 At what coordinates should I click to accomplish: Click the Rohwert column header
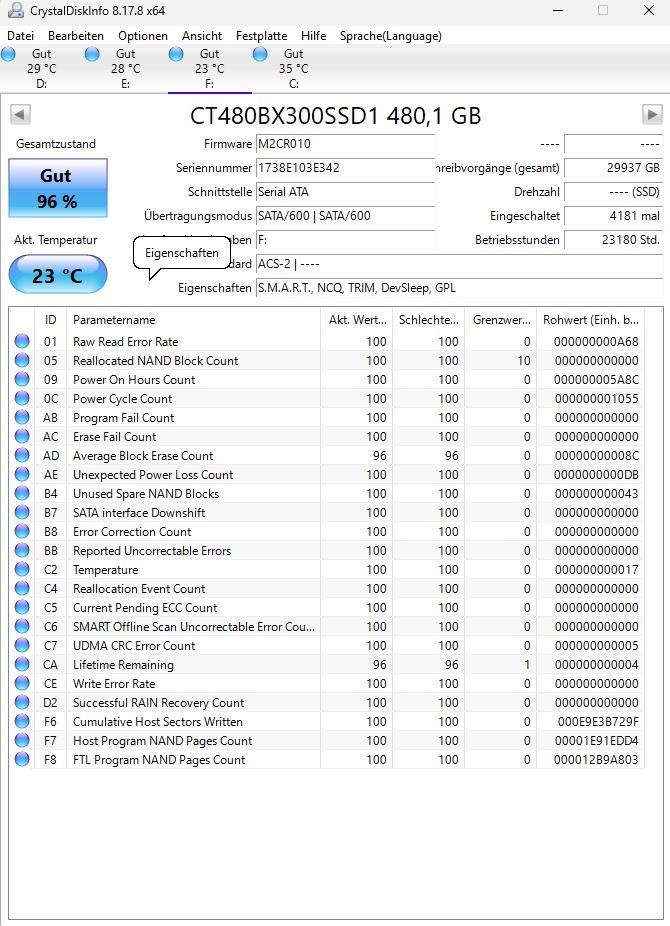[590, 319]
